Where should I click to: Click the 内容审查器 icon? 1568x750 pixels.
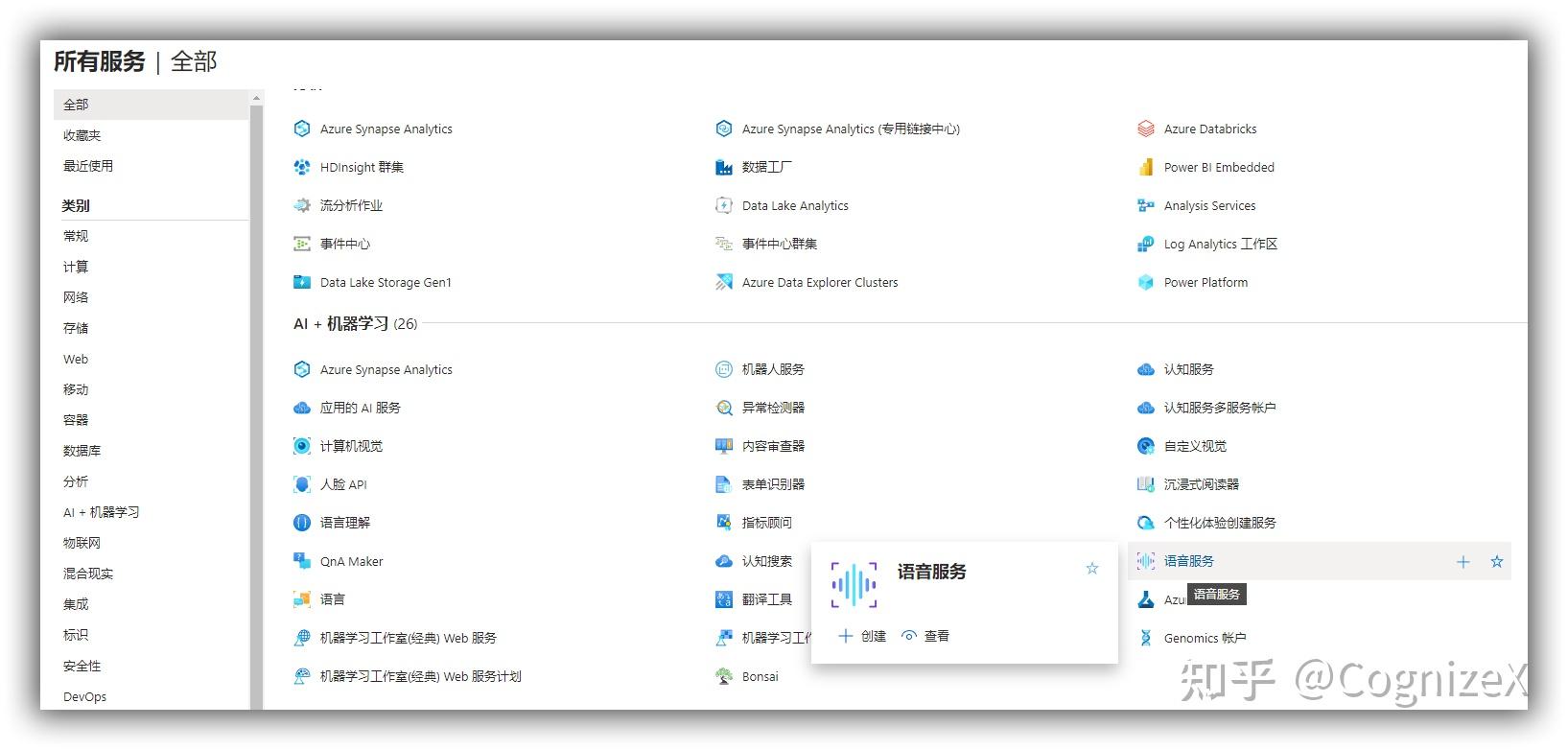pyautogui.click(x=724, y=446)
